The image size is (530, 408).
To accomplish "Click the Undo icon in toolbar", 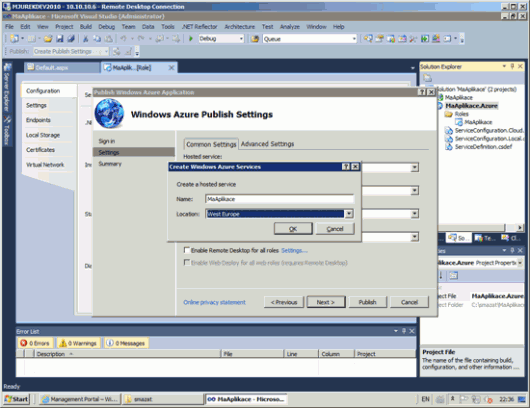I will (x=123, y=39).
